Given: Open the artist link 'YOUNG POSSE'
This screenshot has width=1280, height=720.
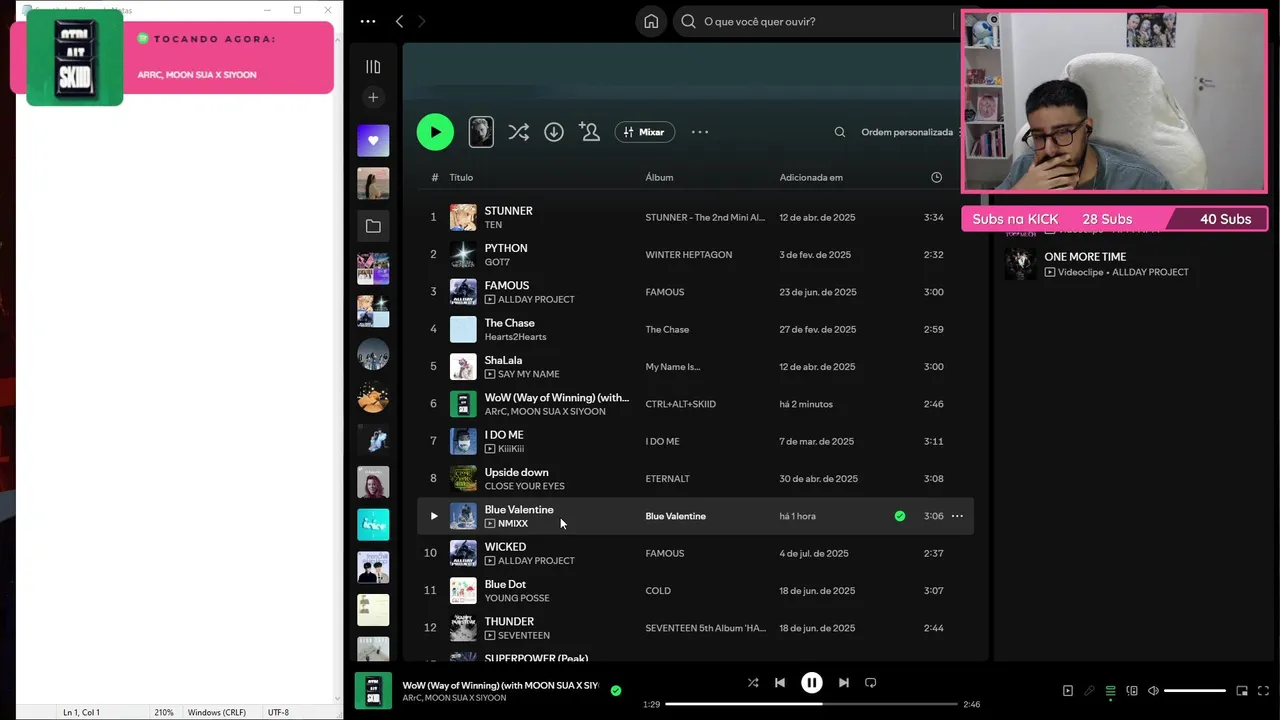Looking at the screenshot, I should 517,598.
